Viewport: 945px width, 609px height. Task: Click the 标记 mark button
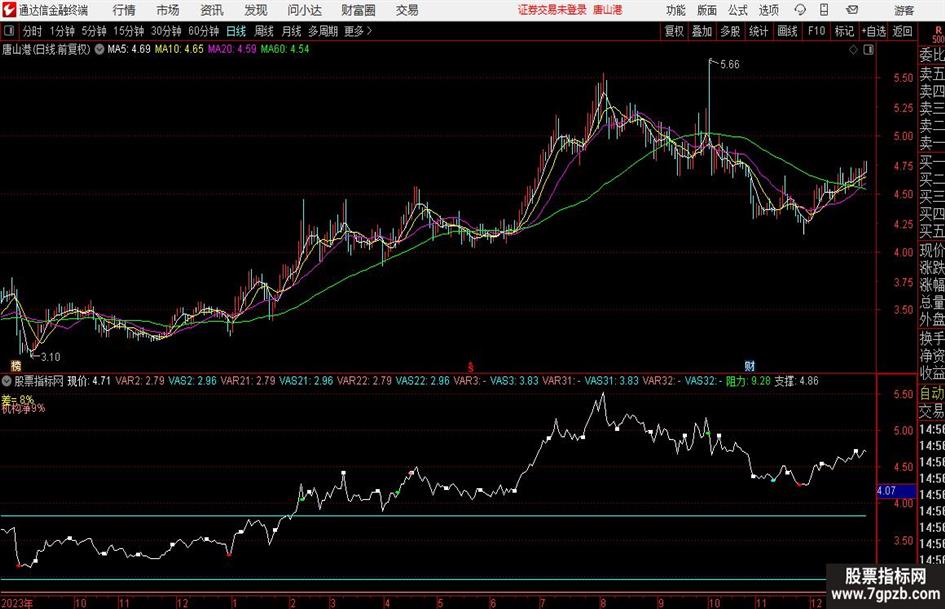(844, 31)
